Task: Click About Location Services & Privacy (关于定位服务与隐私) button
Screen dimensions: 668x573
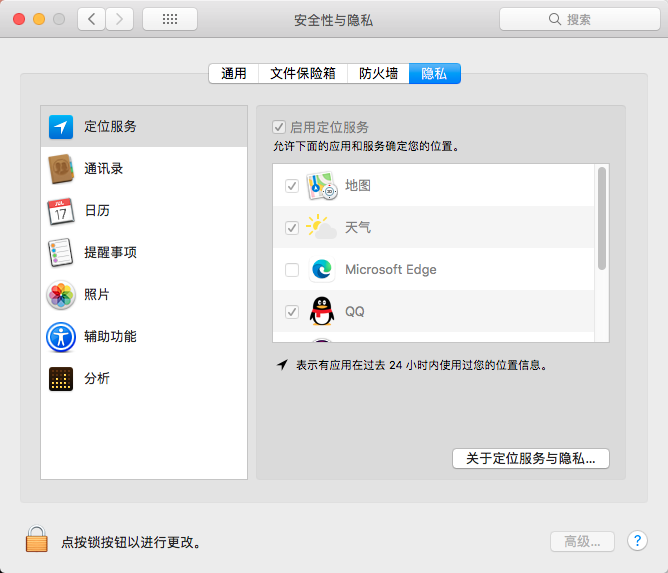Action: pos(531,459)
